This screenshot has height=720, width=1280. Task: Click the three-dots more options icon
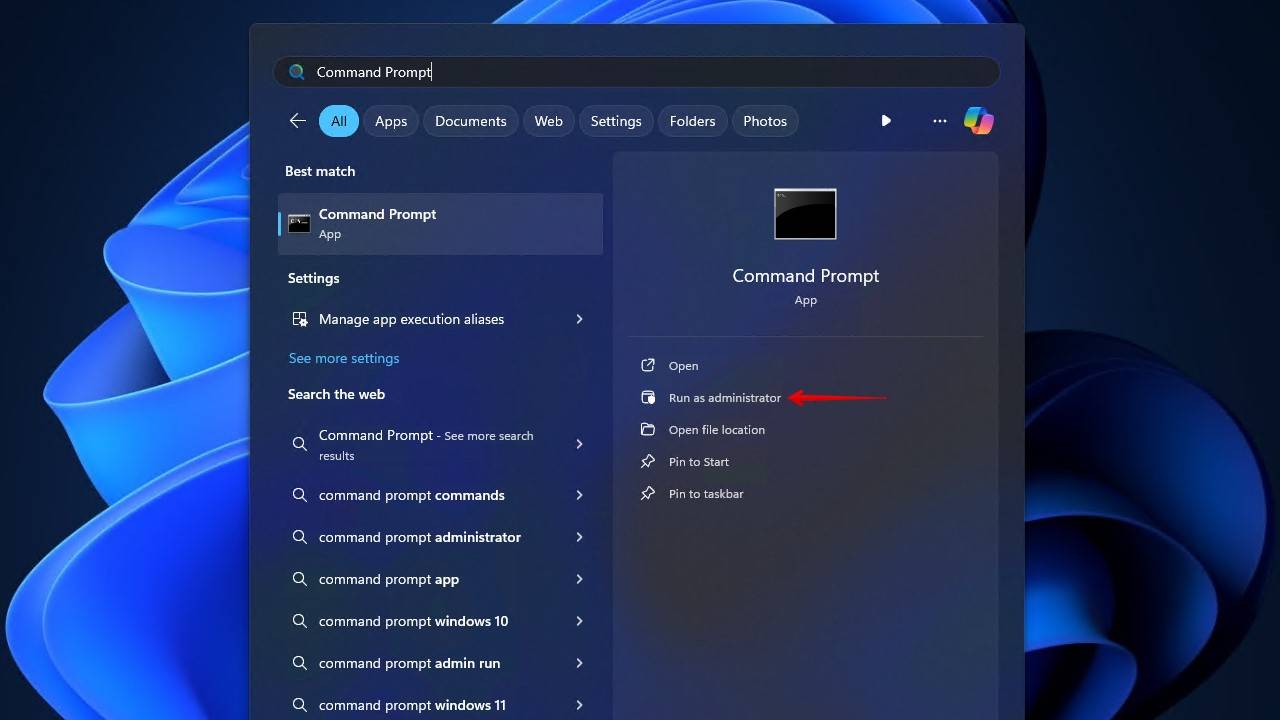(939, 121)
